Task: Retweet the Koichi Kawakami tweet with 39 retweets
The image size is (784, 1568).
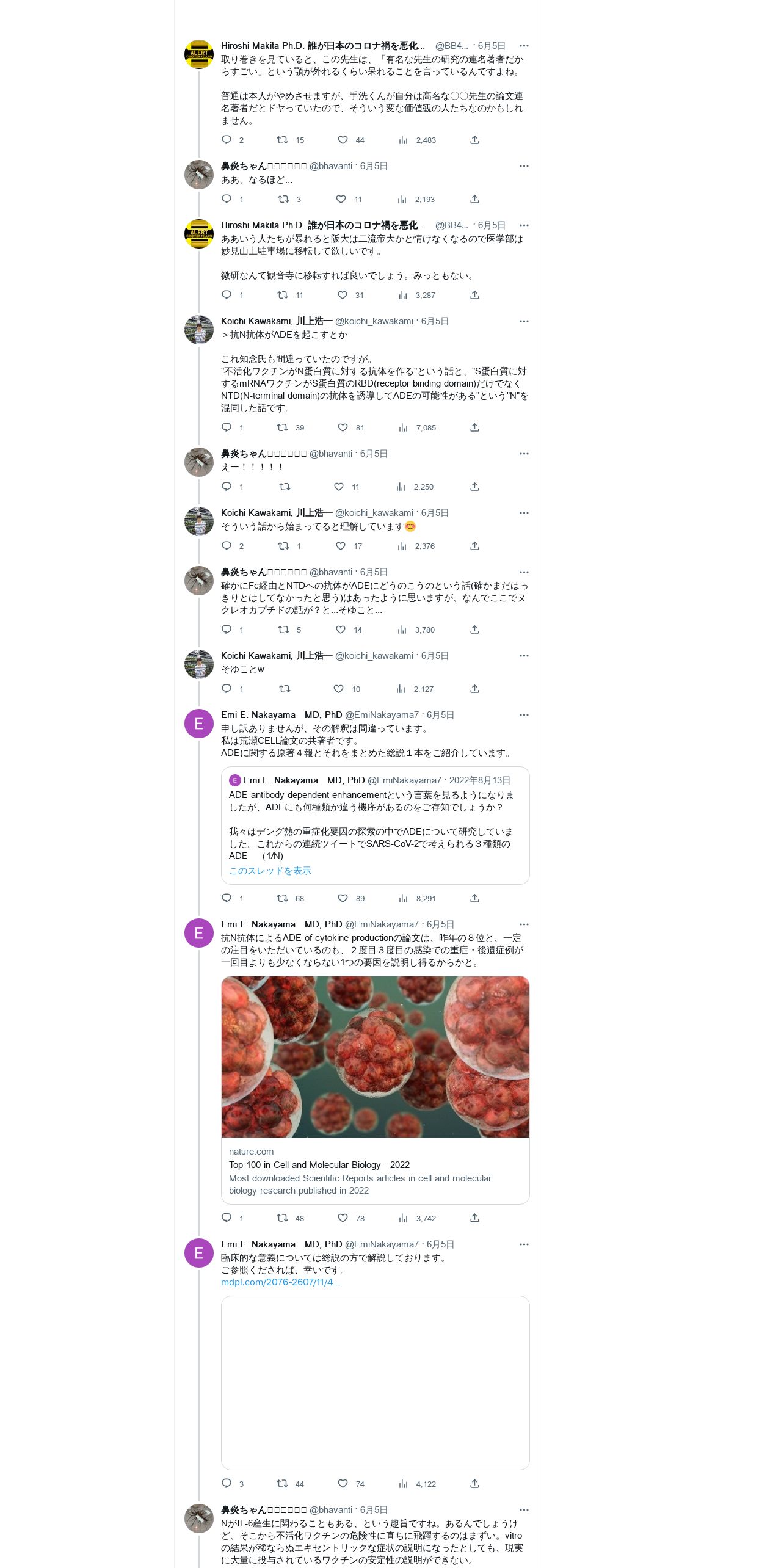Action: coord(282,427)
